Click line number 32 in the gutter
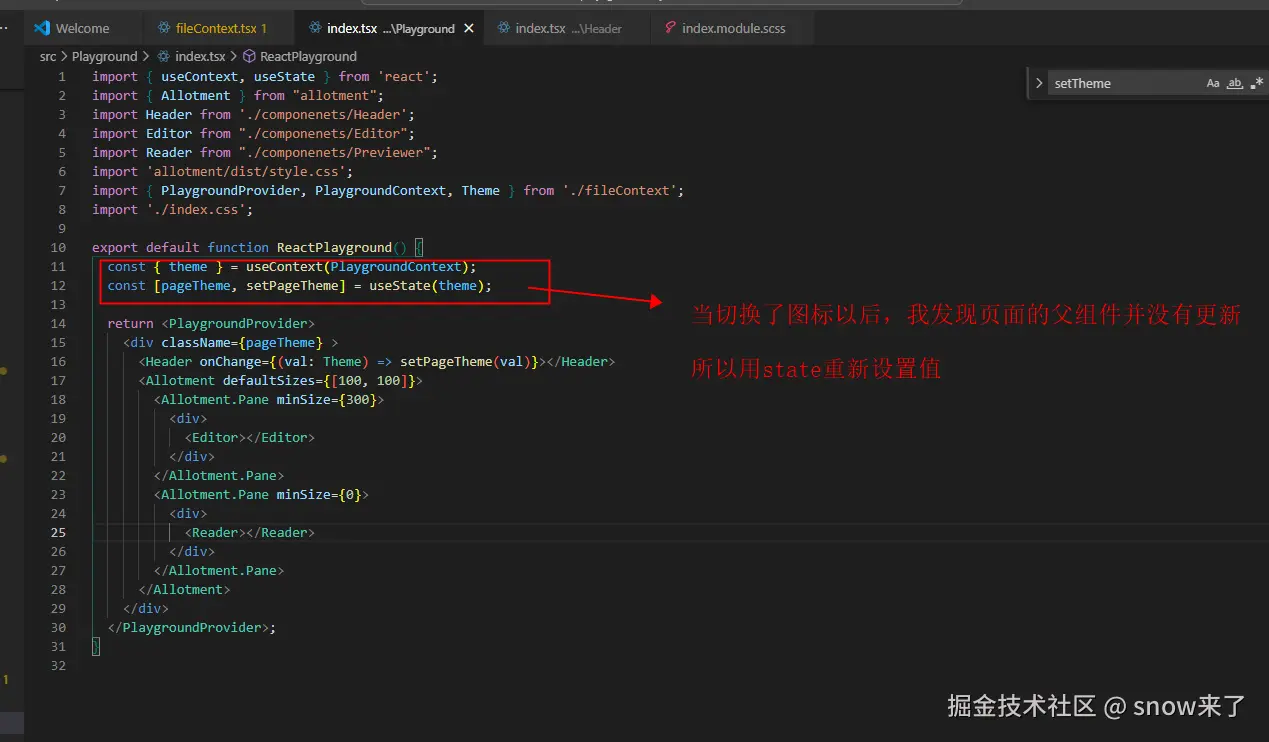Viewport: 1269px width, 742px height. click(58, 665)
